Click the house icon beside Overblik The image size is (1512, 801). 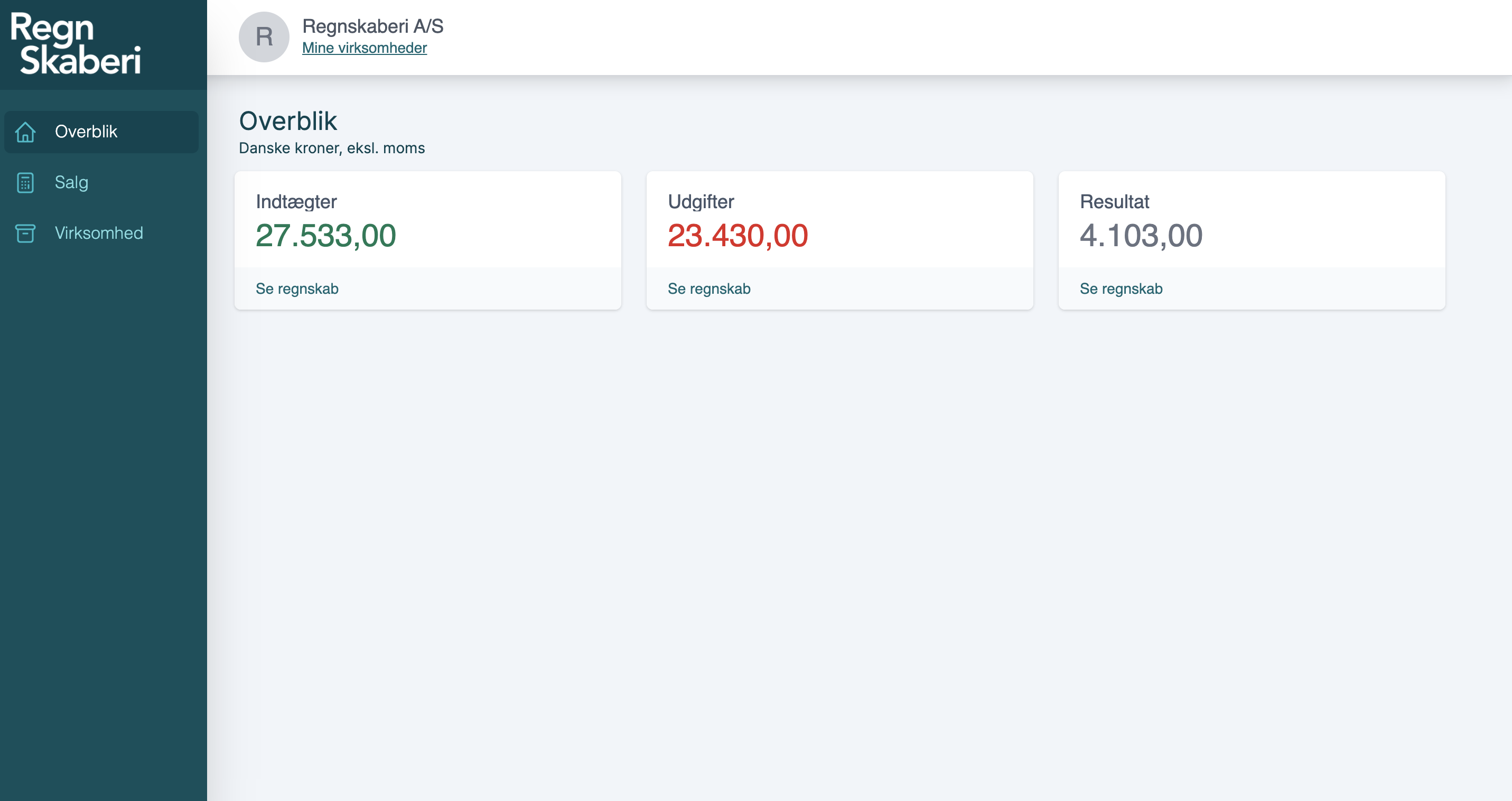click(25, 132)
